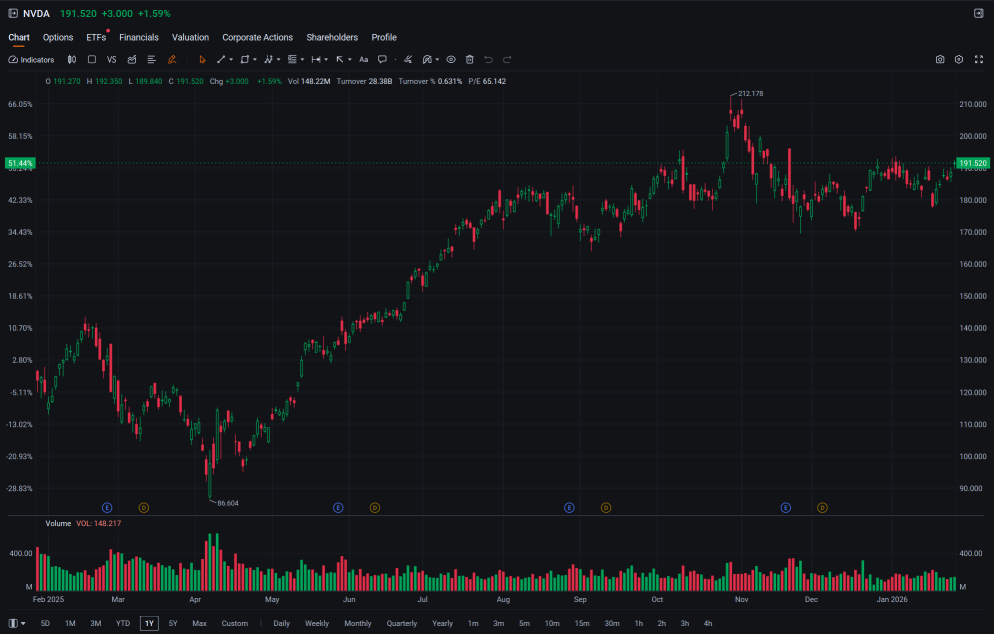Open the Shareholders tab
The width and height of the screenshot is (994, 634).
click(x=332, y=37)
